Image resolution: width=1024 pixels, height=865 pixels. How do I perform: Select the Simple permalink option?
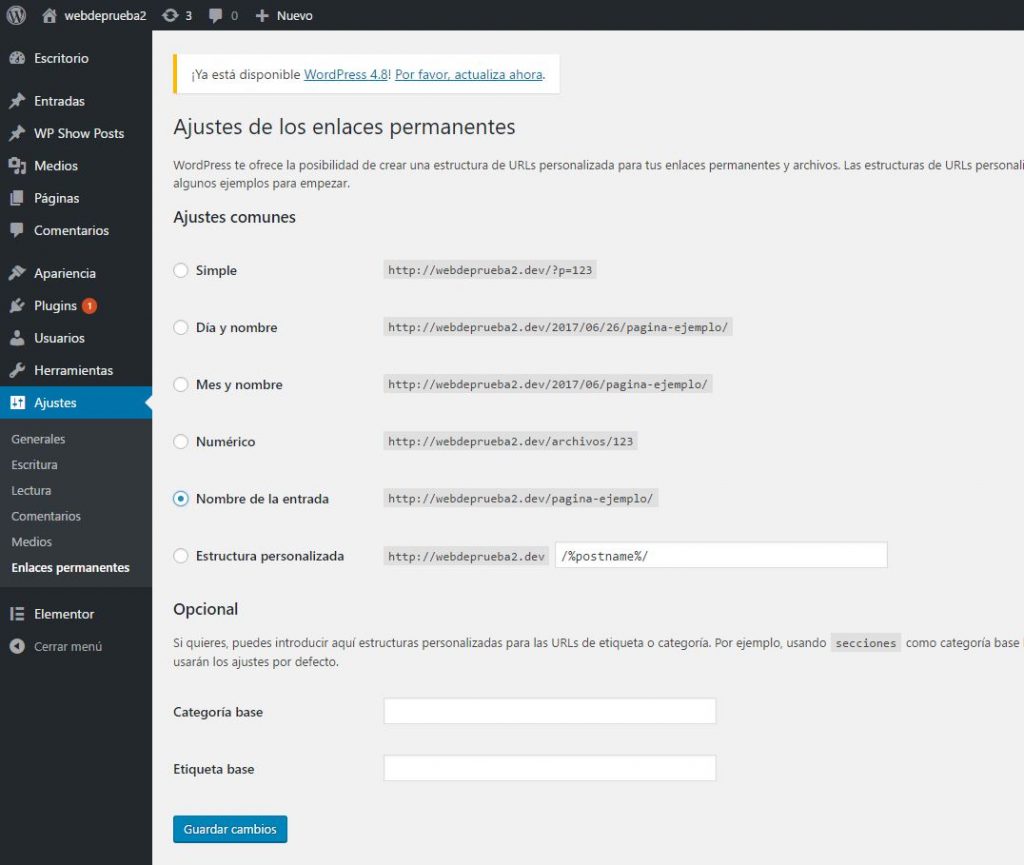[x=181, y=270]
